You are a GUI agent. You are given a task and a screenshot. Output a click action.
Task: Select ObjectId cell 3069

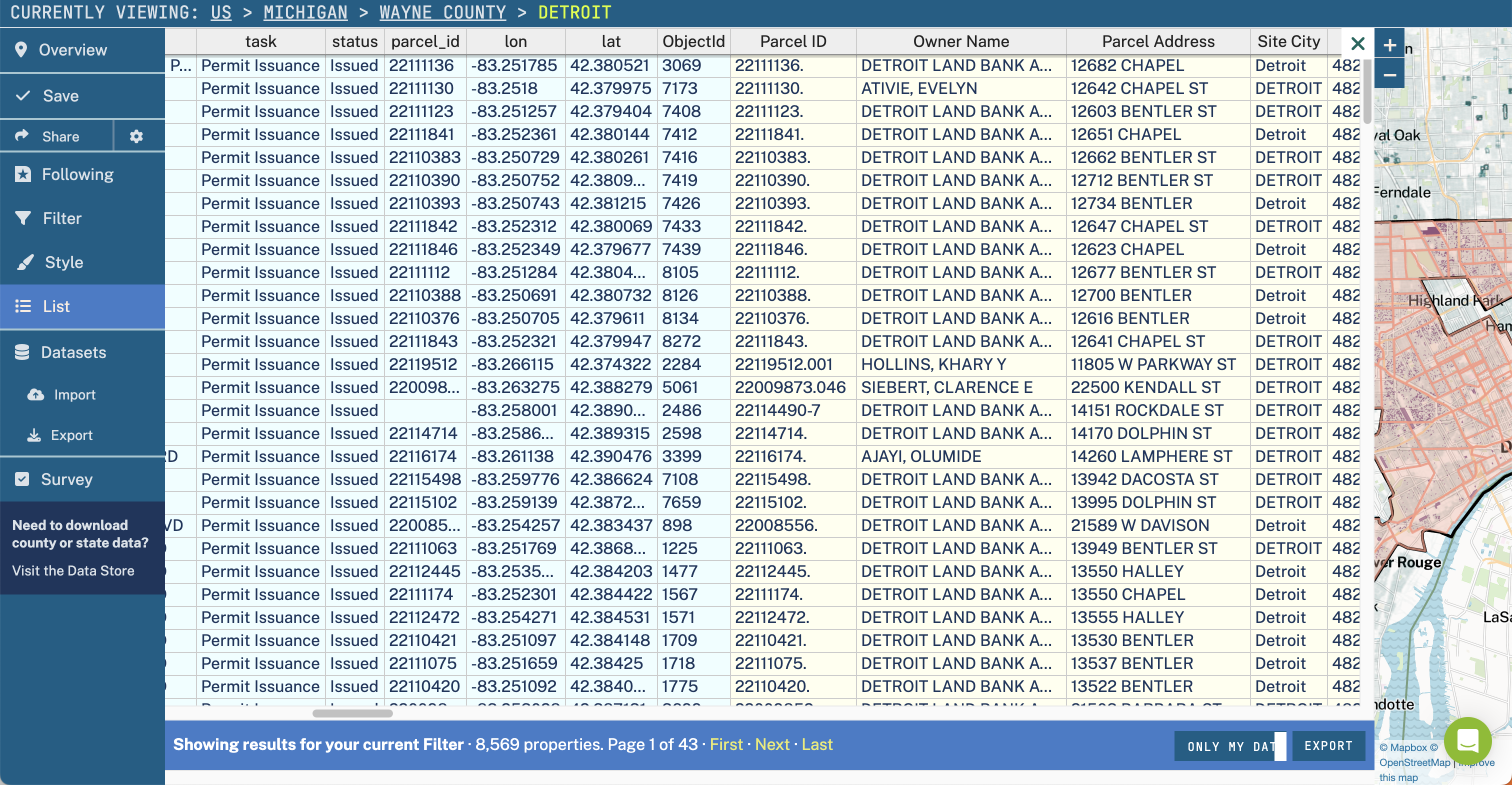click(x=694, y=66)
